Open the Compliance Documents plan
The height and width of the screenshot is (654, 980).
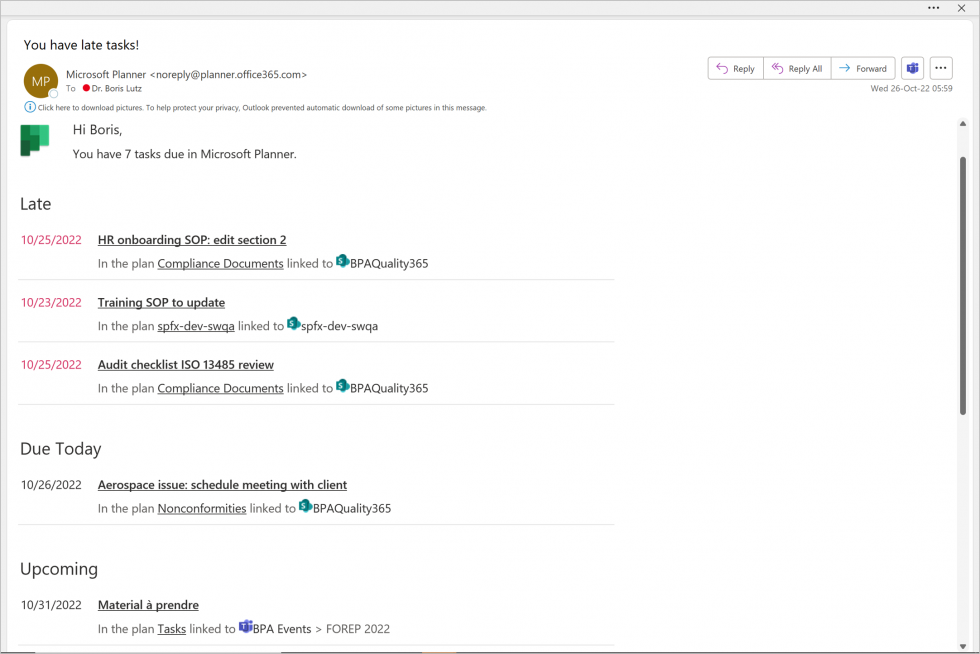click(220, 263)
